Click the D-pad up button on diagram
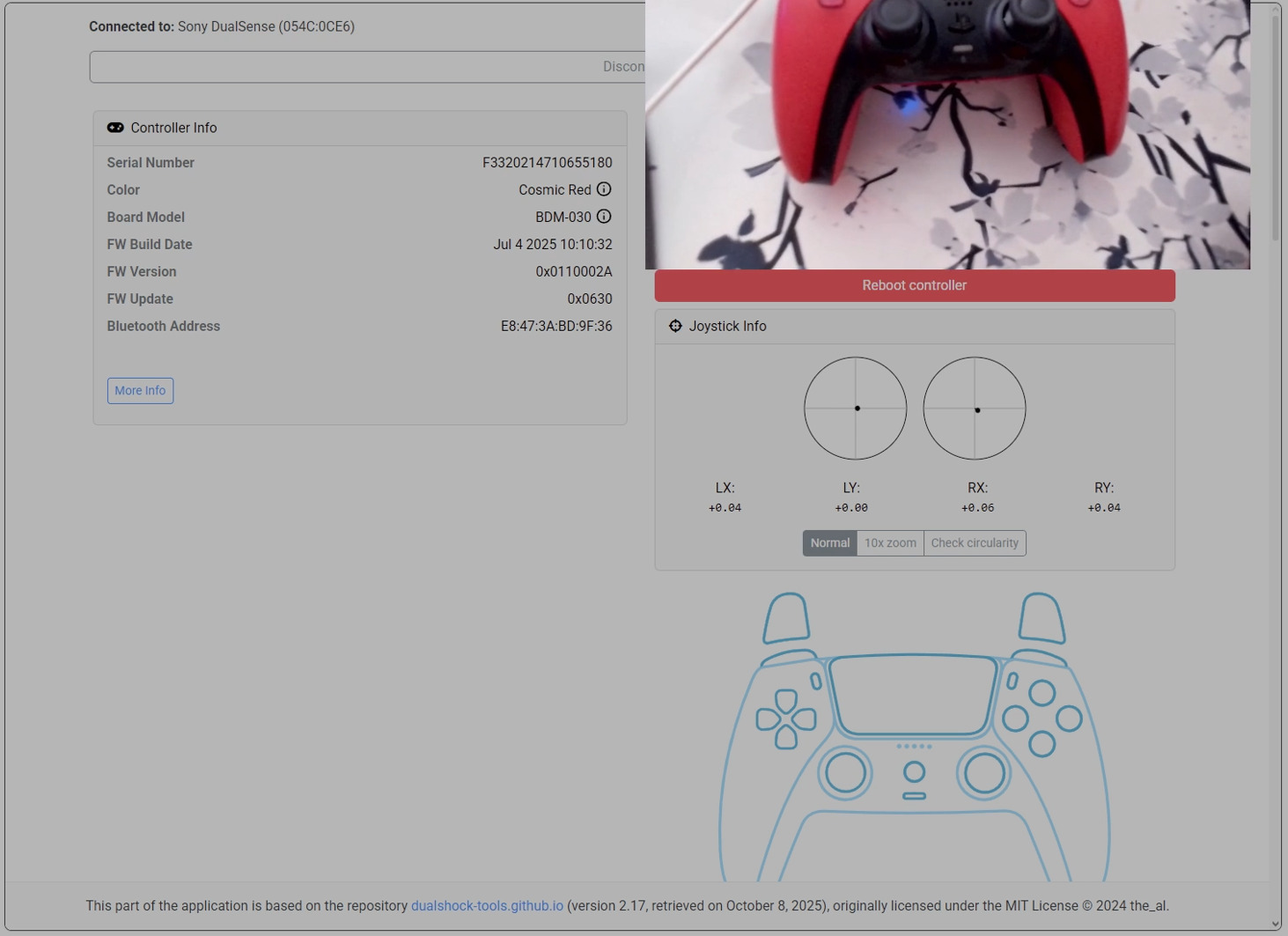This screenshot has height=936, width=1288. 786,701
